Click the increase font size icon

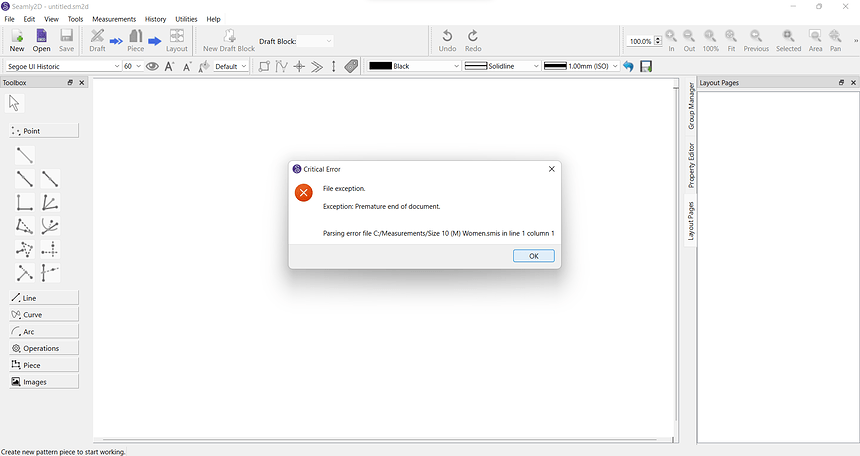pos(169,66)
